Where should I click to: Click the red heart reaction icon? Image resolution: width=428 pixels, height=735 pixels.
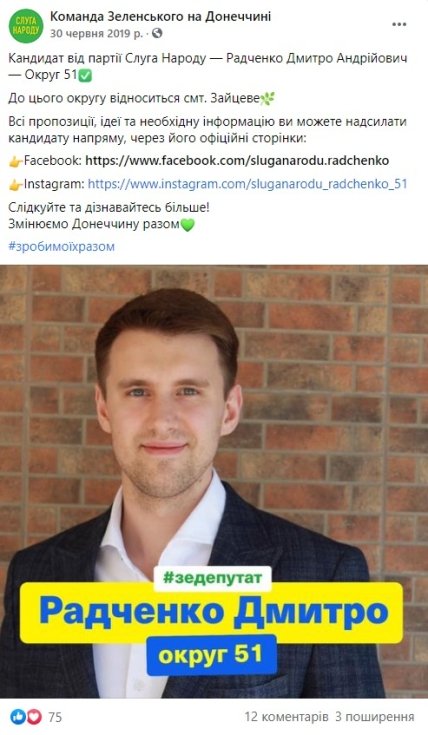click(x=34, y=716)
